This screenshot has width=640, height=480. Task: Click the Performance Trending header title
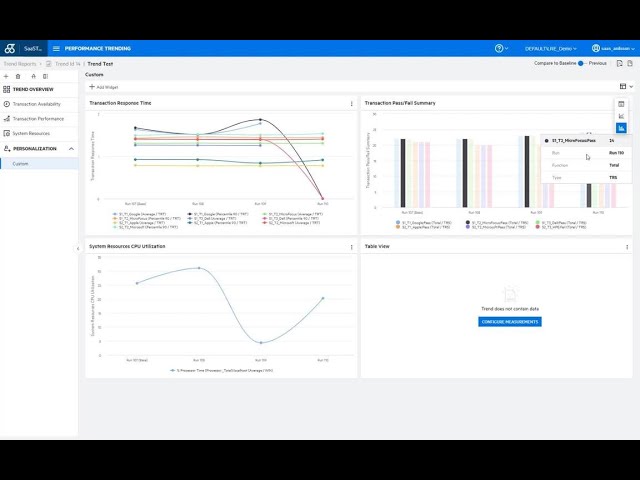pyautogui.click(x=98, y=49)
